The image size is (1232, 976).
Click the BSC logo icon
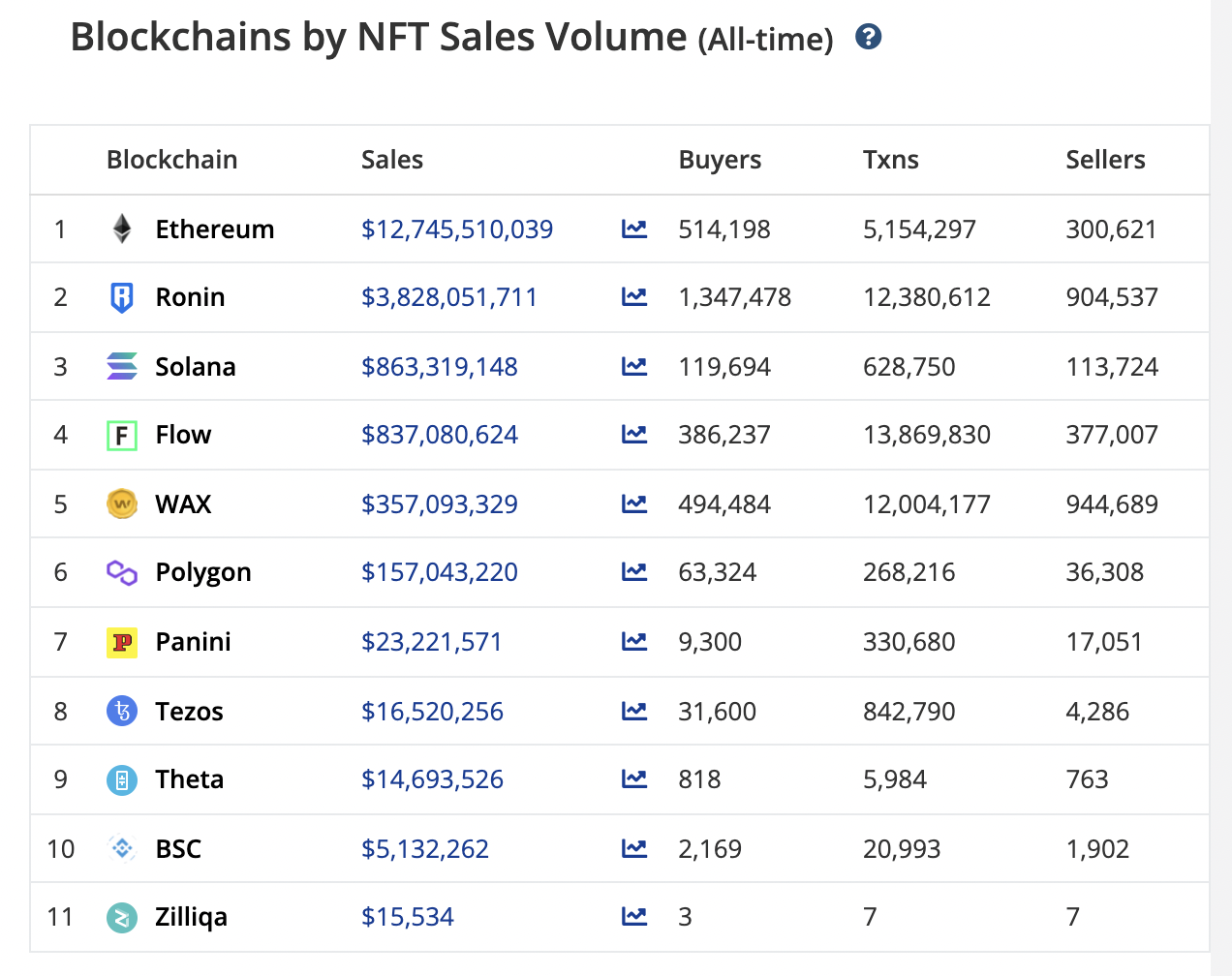[x=122, y=849]
